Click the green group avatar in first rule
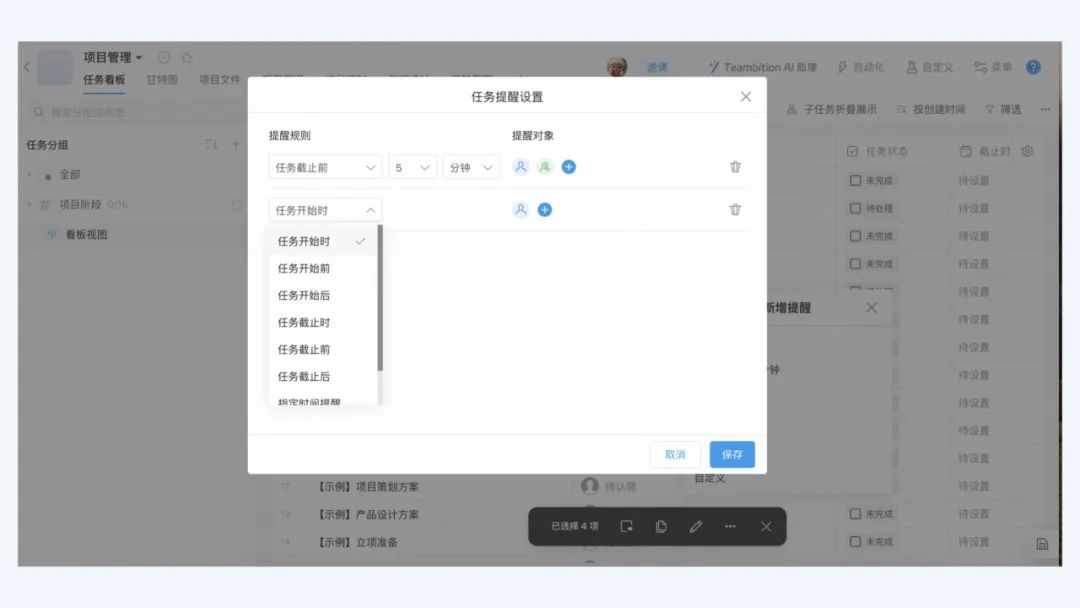The image size is (1080, 608). pyautogui.click(x=544, y=167)
